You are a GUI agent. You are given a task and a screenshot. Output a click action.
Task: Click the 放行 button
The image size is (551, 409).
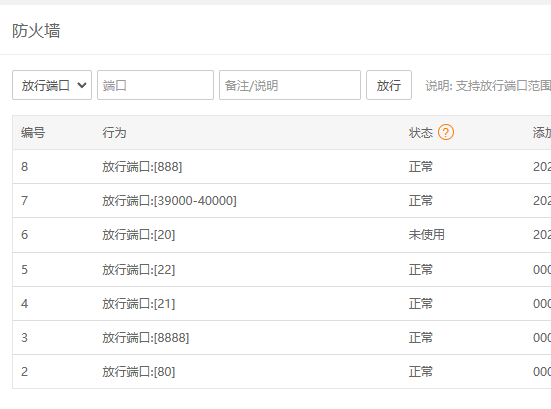pyautogui.click(x=389, y=85)
